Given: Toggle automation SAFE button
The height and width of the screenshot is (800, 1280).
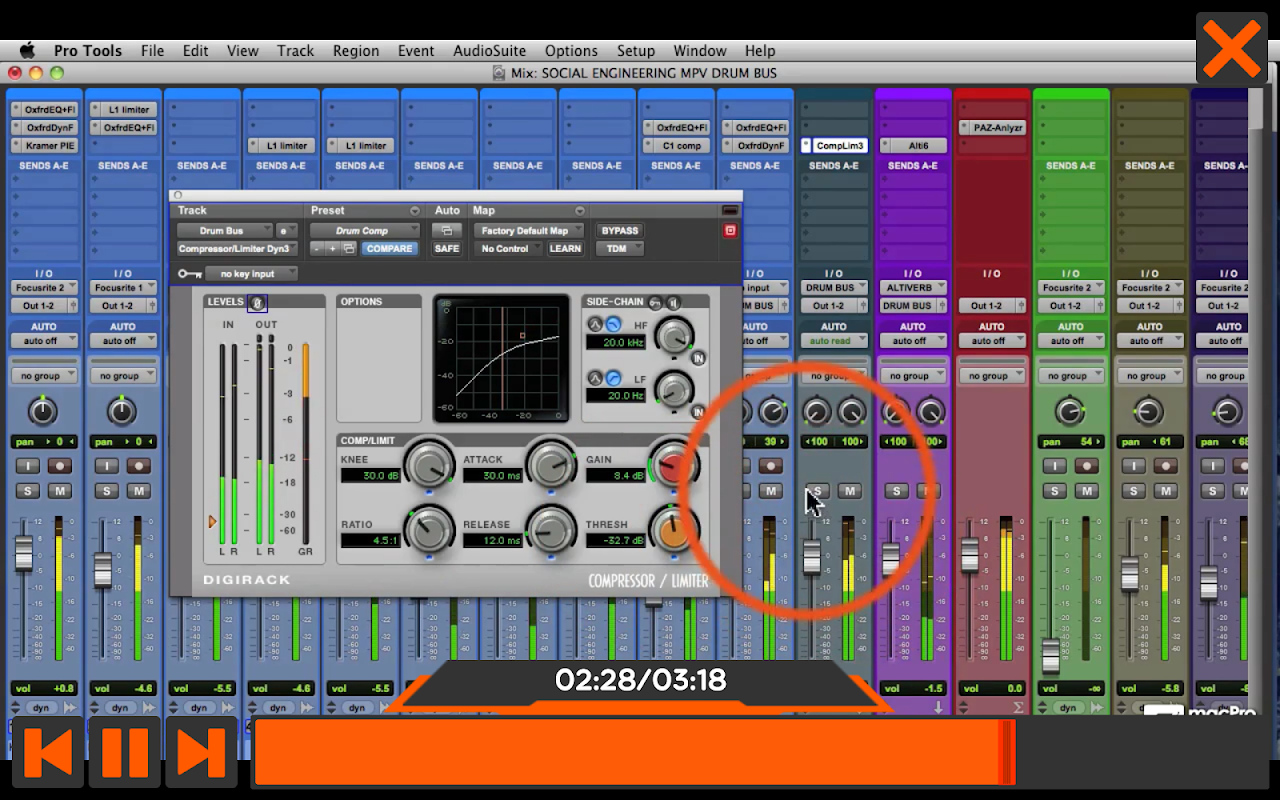Looking at the screenshot, I should pos(447,248).
